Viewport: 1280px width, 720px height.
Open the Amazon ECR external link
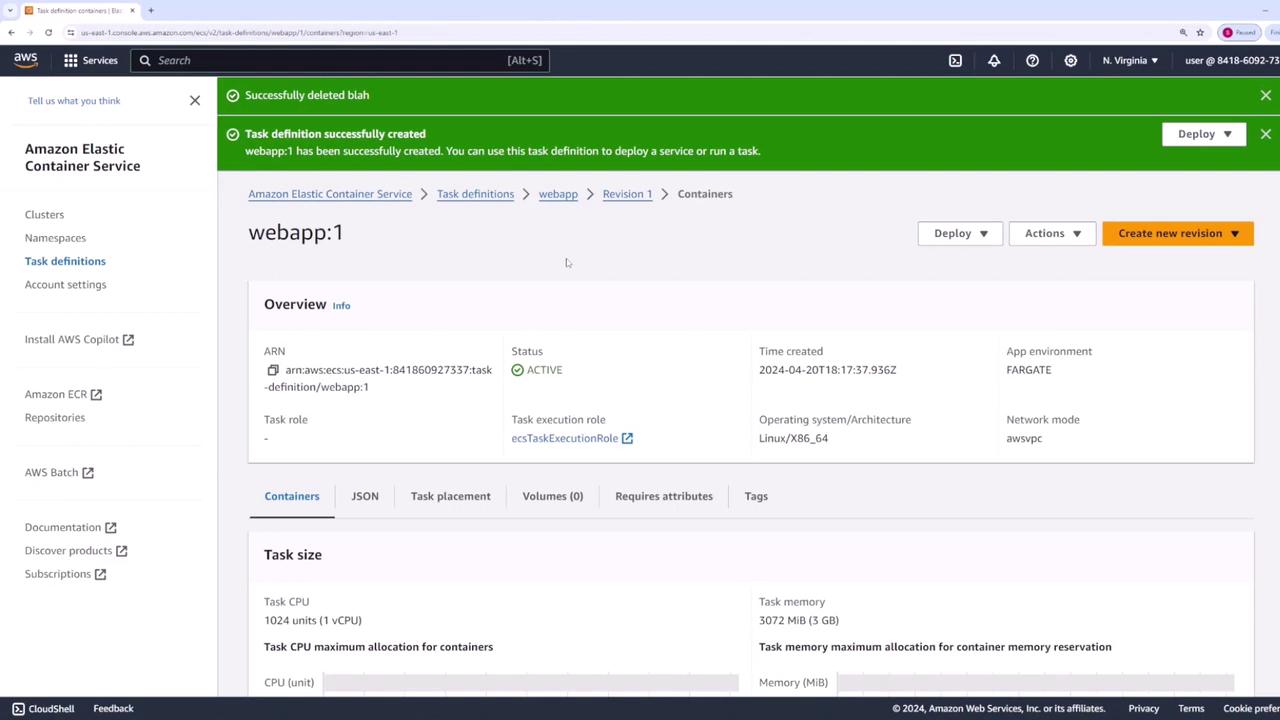coord(63,395)
